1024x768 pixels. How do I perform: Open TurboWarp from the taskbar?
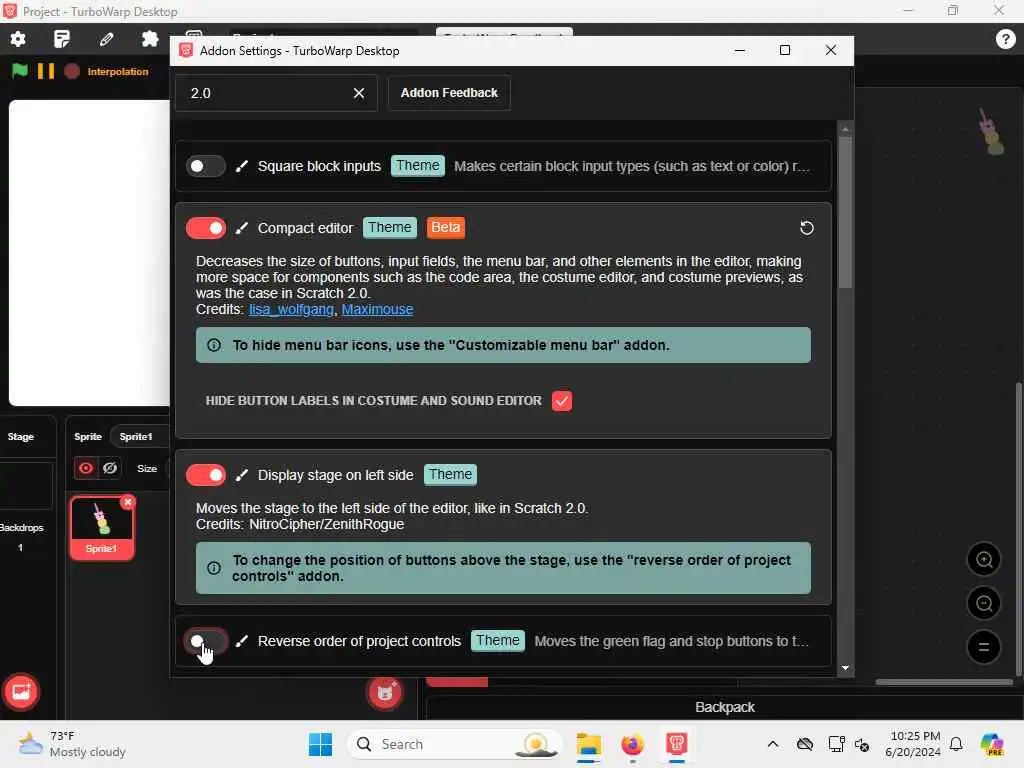click(677, 744)
